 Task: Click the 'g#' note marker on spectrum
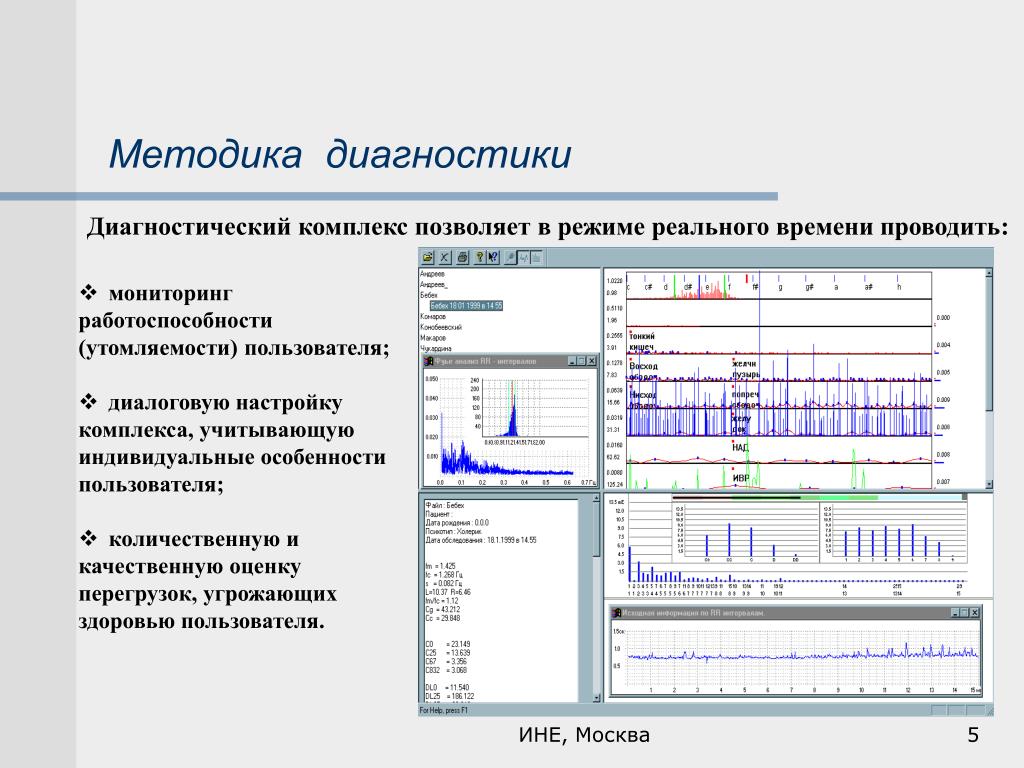pos(809,287)
